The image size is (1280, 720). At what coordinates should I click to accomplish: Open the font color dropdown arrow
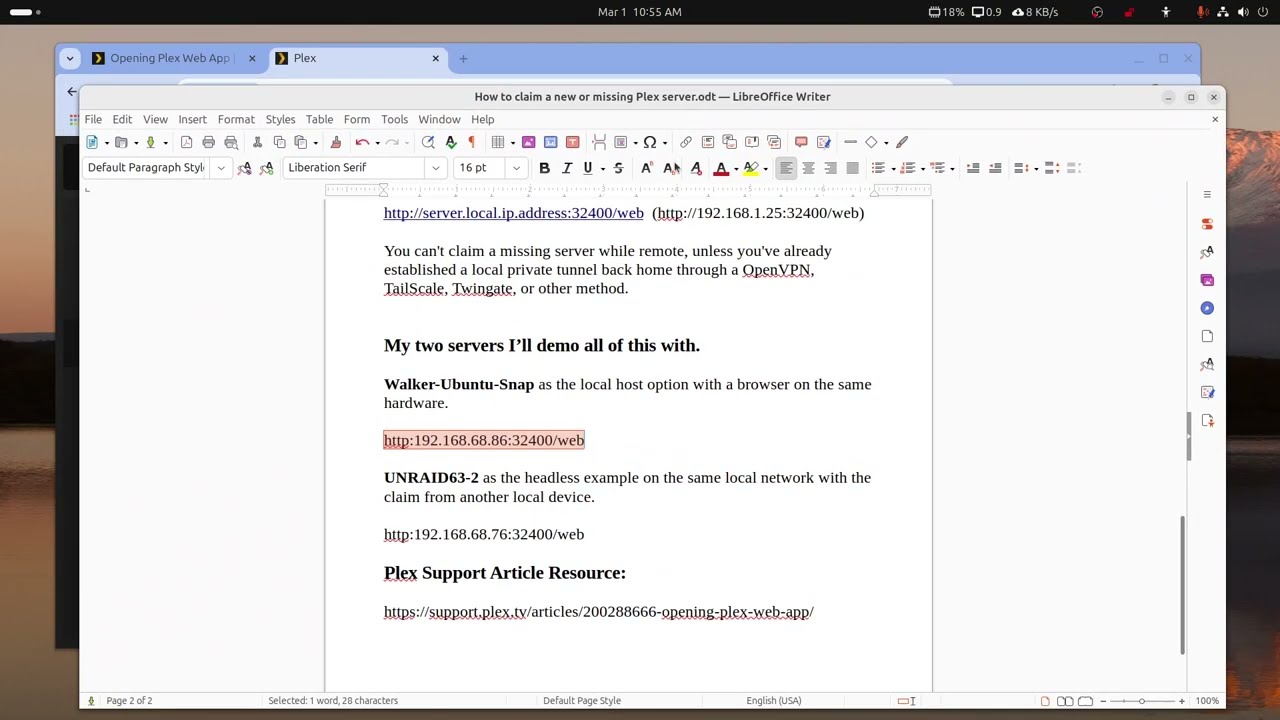(x=736, y=168)
